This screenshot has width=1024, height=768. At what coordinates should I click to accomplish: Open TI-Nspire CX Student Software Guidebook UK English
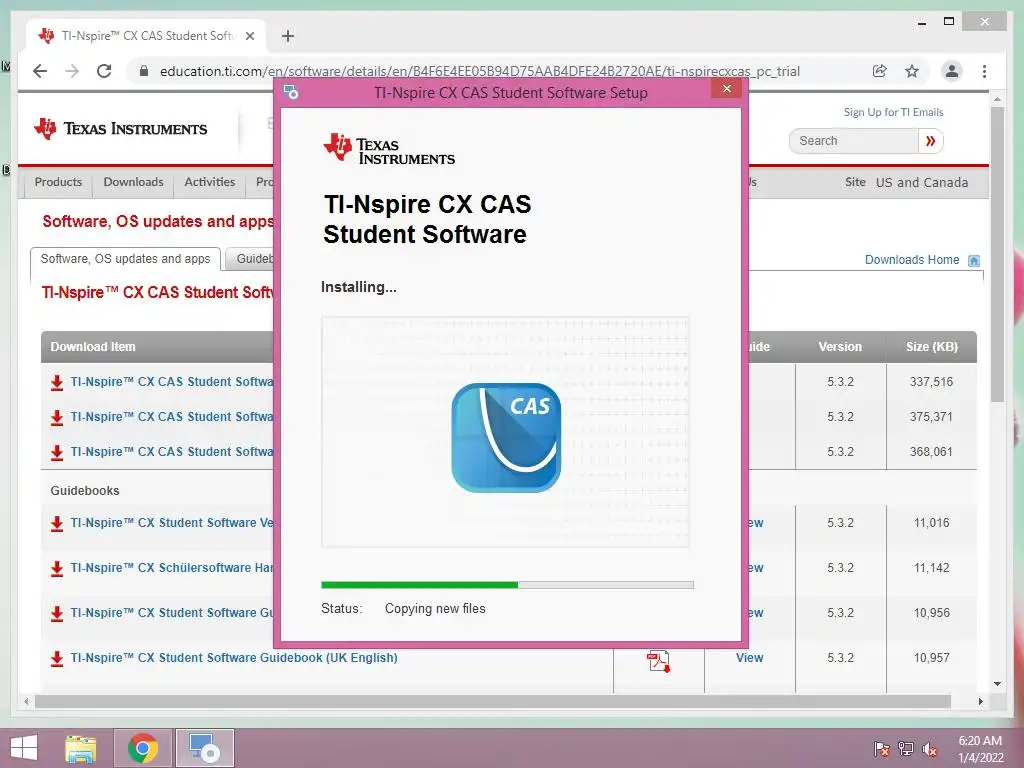(234, 658)
